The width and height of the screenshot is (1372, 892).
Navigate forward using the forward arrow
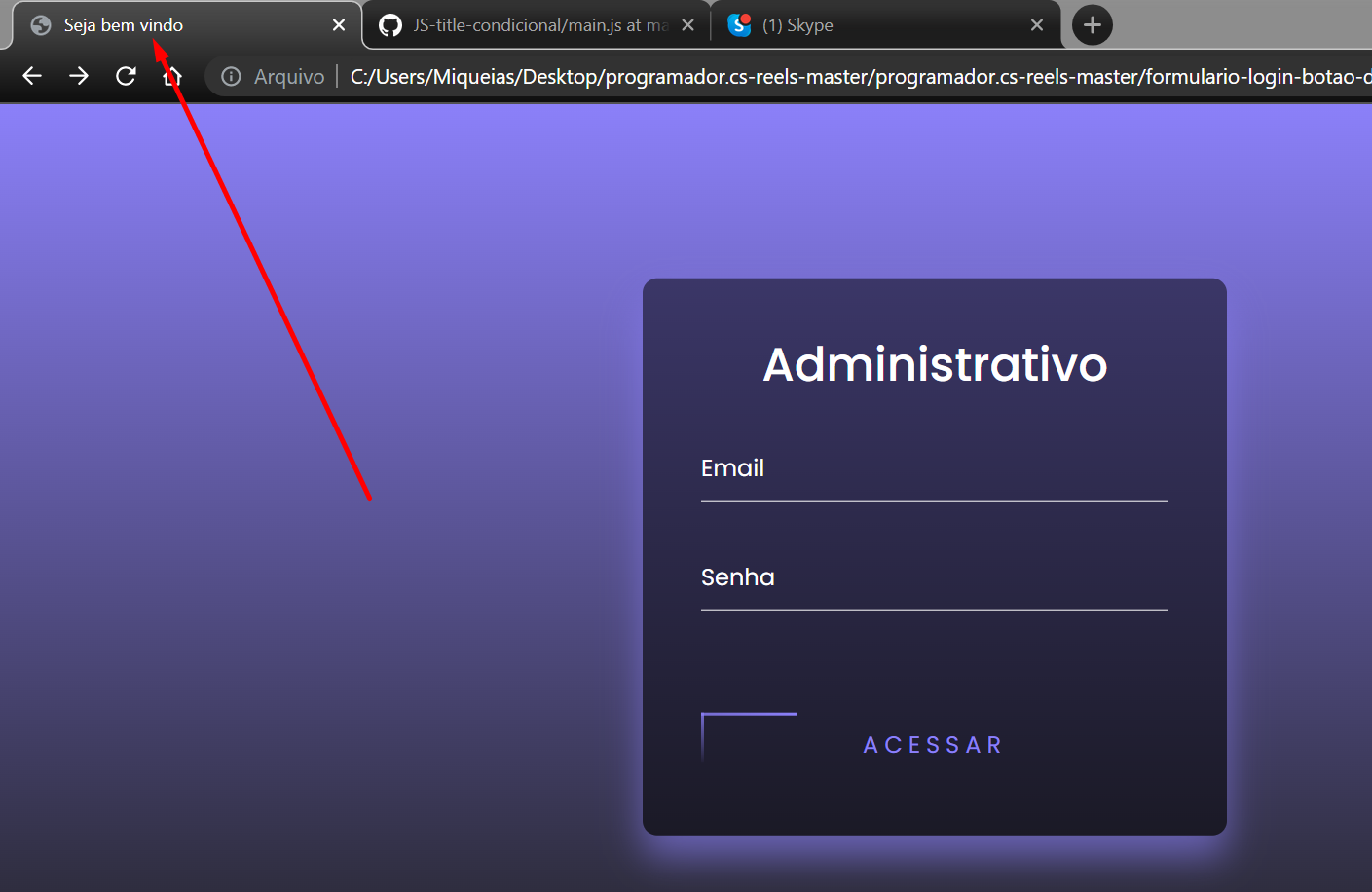[78, 76]
